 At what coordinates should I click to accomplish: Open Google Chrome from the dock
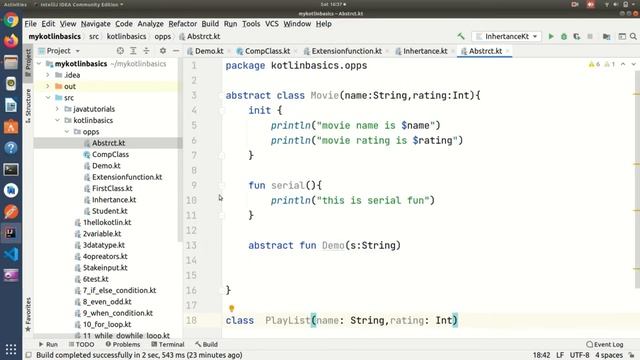[11, 20]
